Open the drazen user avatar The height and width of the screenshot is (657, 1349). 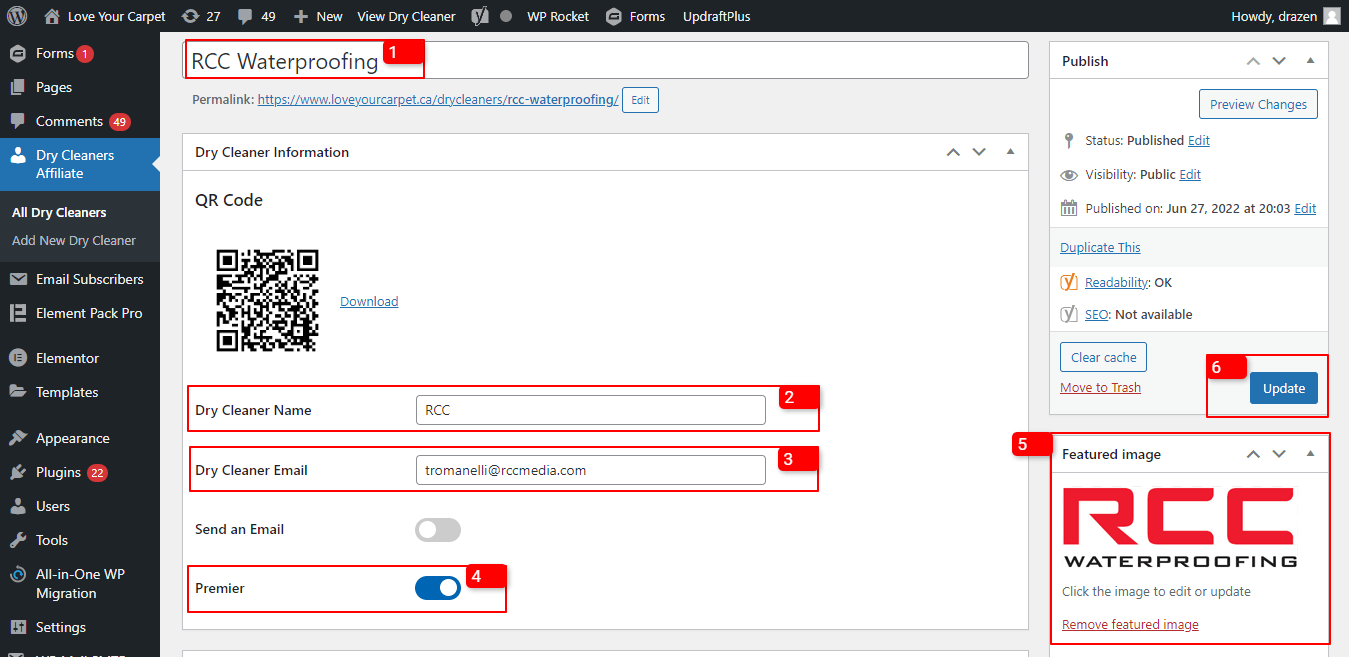1331,16
